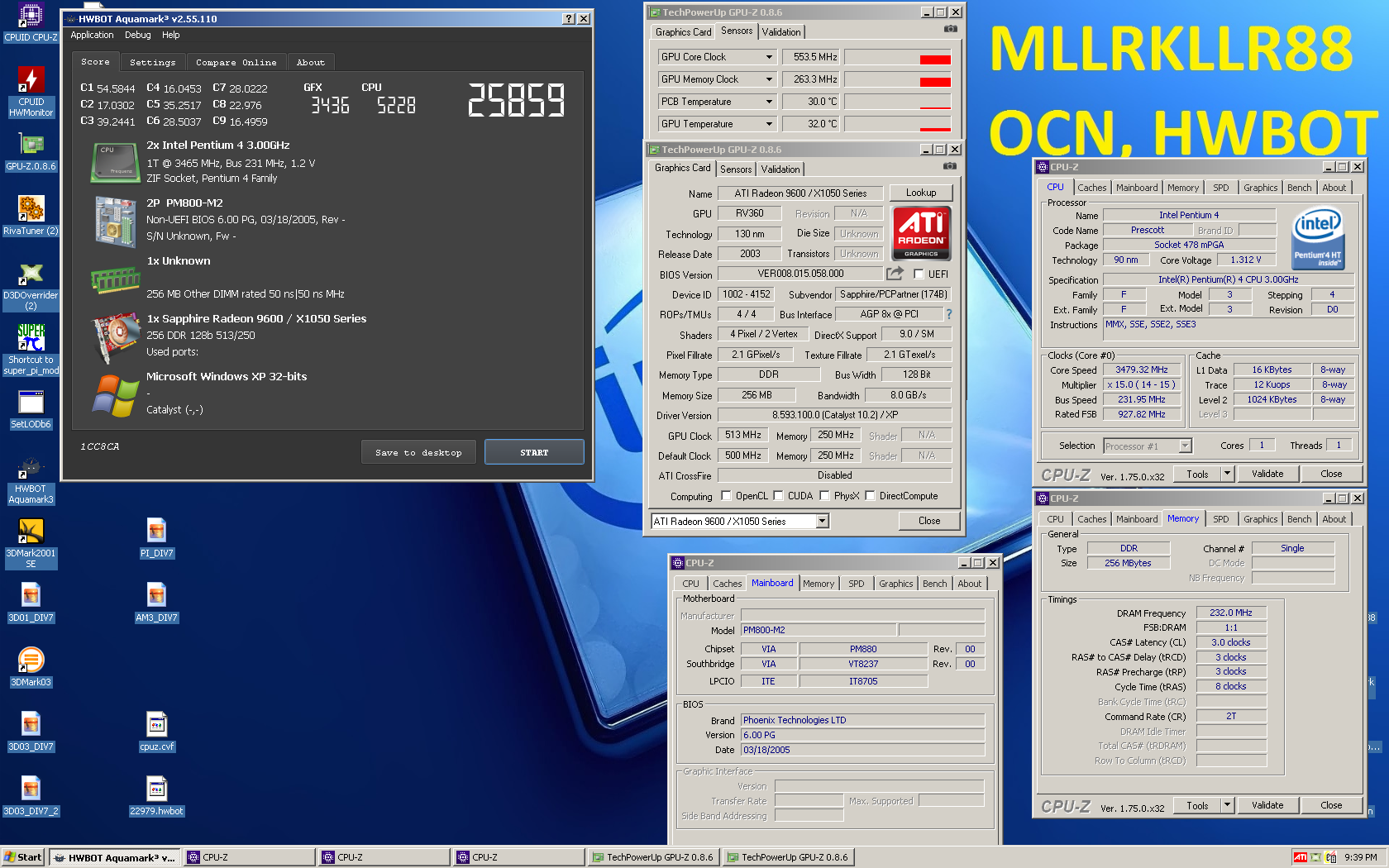Viewport: 1389px width, 868px height.
Task: Toggle the PhysX checkbox
Action: click(x=824, y=496)
